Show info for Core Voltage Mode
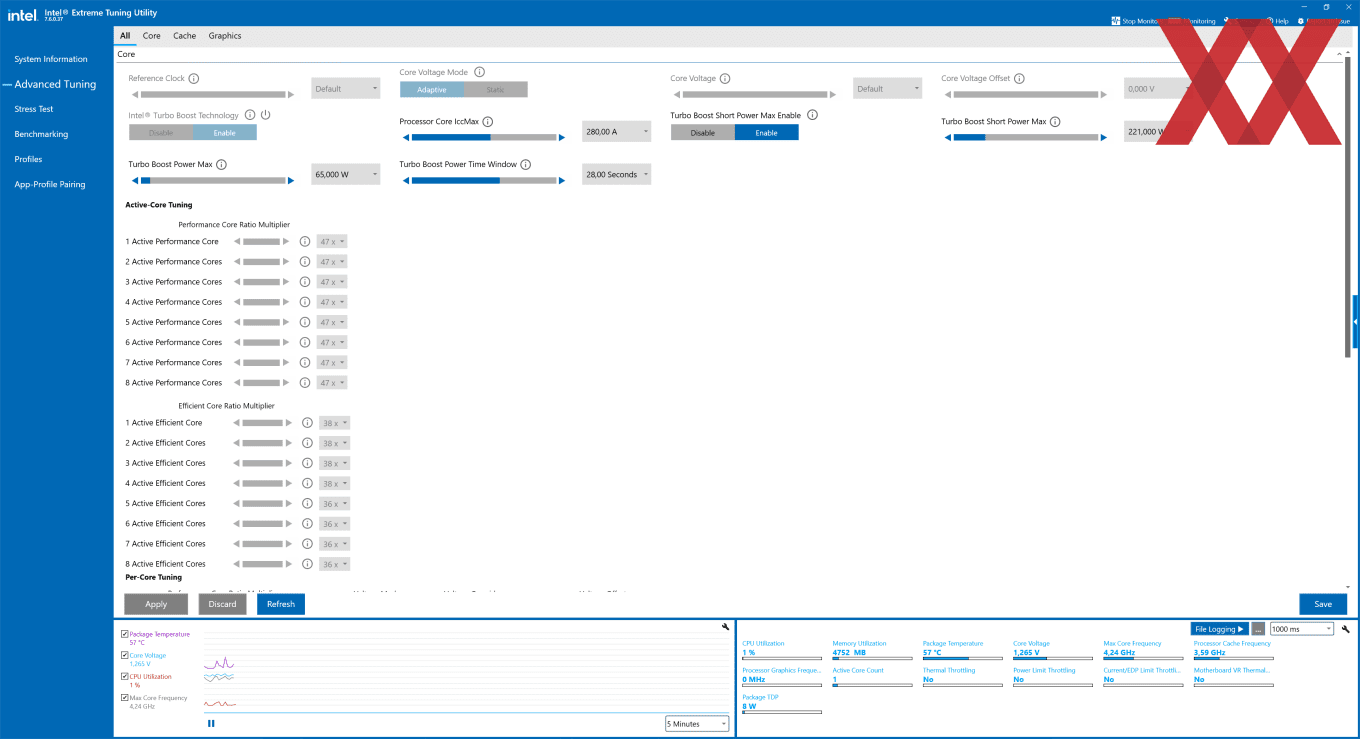This screenshot has height=739, width=1360. pyautogui.click(x=480, y=72)
